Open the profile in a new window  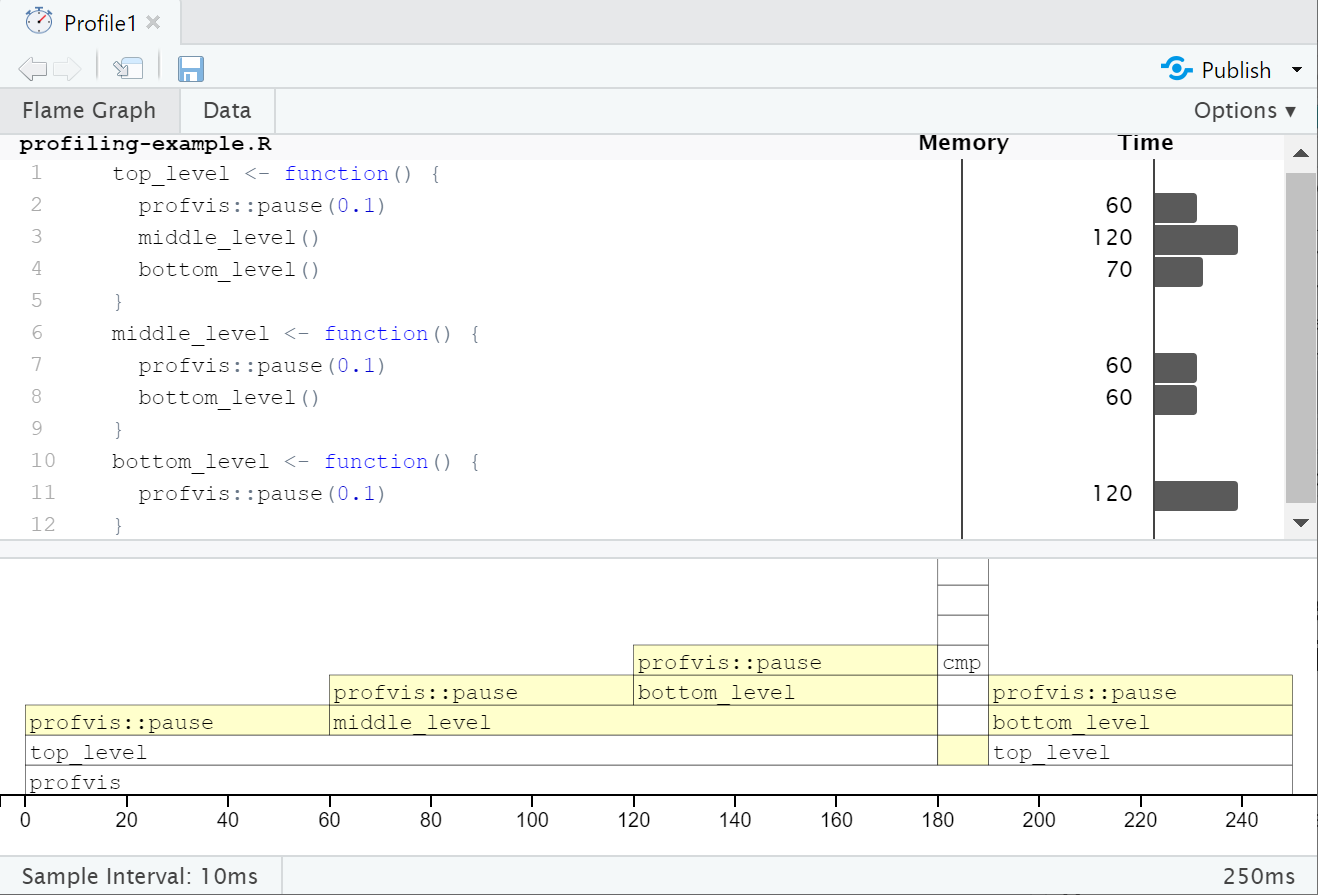click(128, 68)
